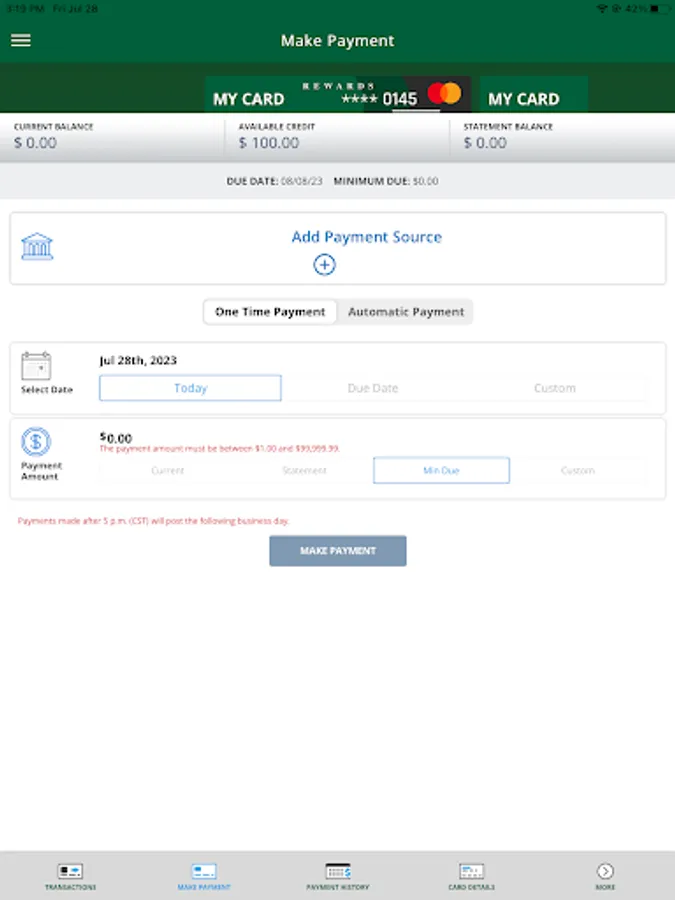Viewport: 675px width, 900px height.
Task: Tap the Statement Balance $0.00 value
Action: point(485,143)
